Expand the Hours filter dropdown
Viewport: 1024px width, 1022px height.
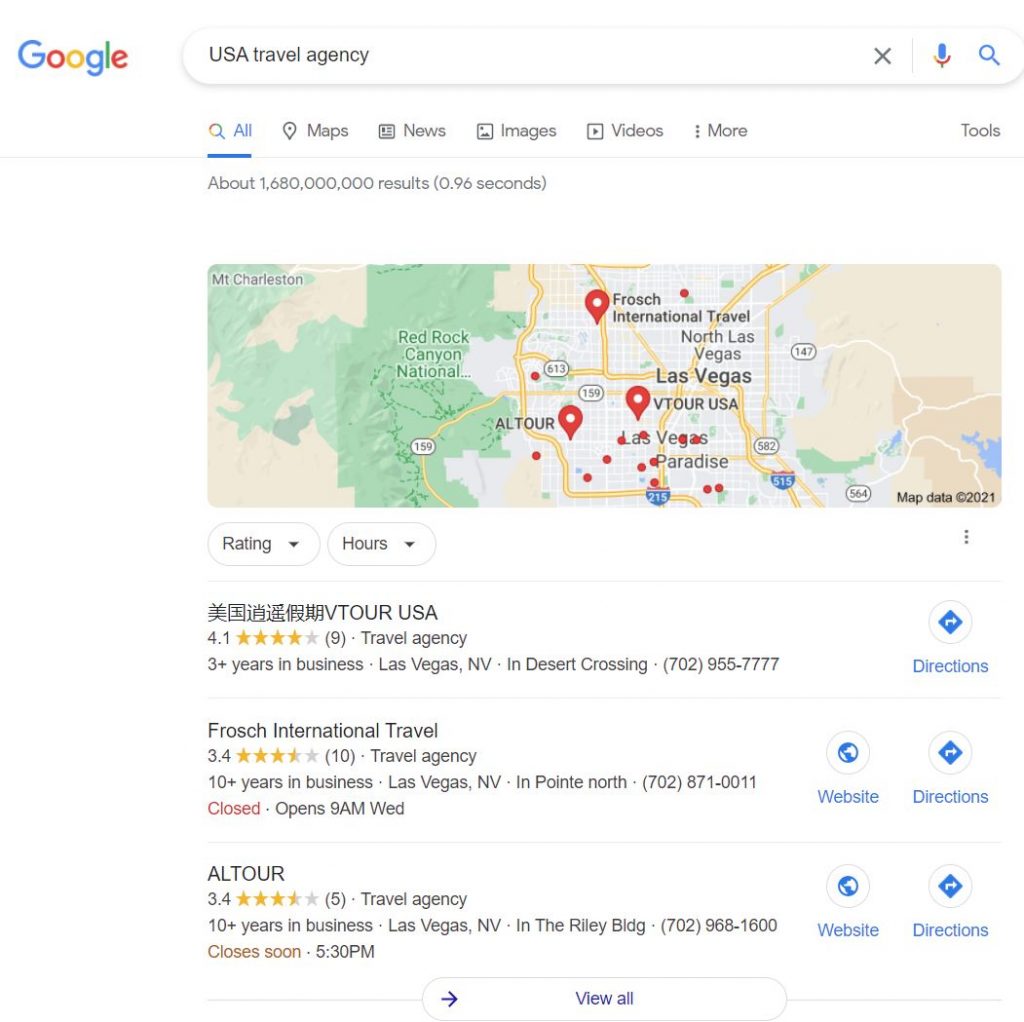pos(381,543)
